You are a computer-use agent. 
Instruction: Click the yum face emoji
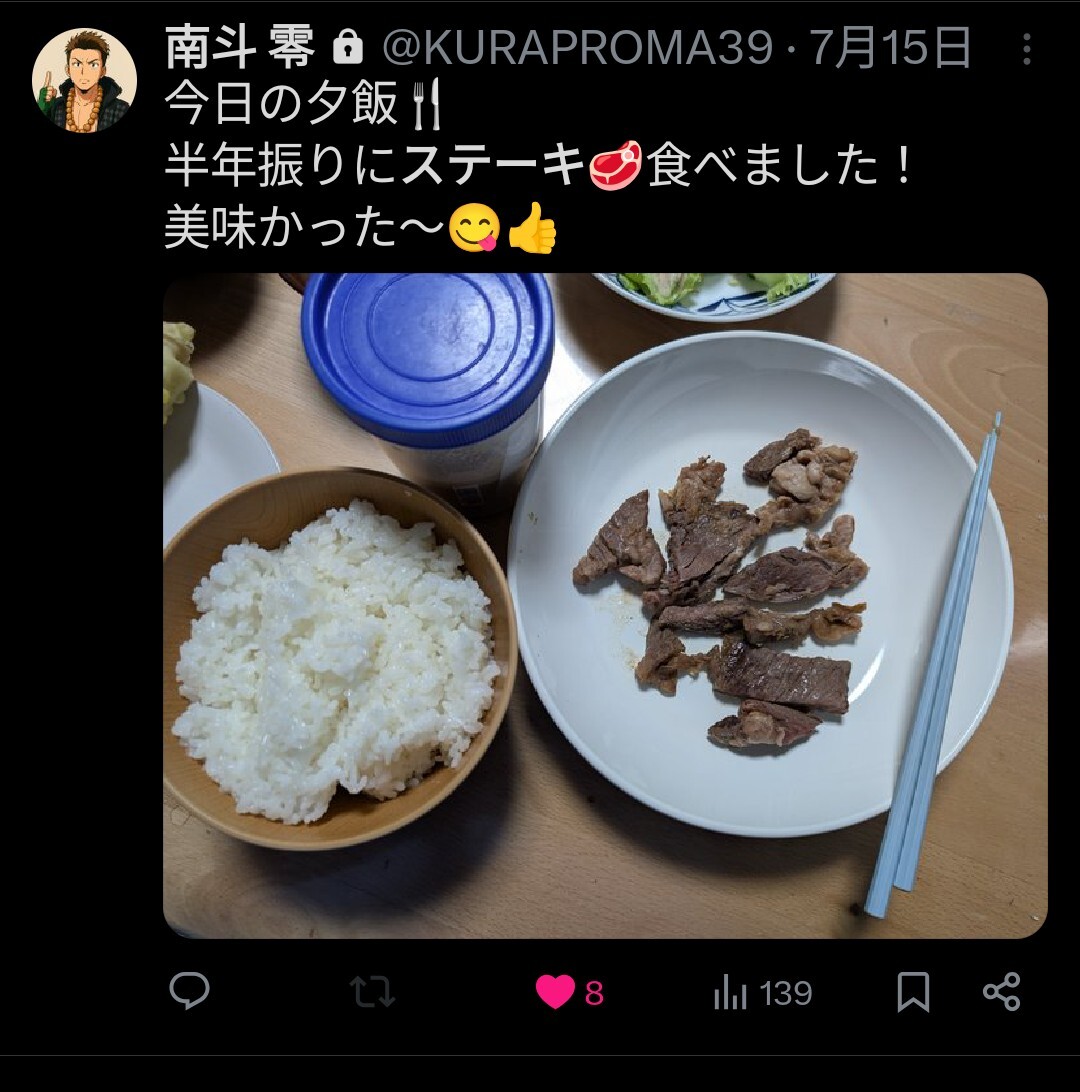(x=474, y=228)
